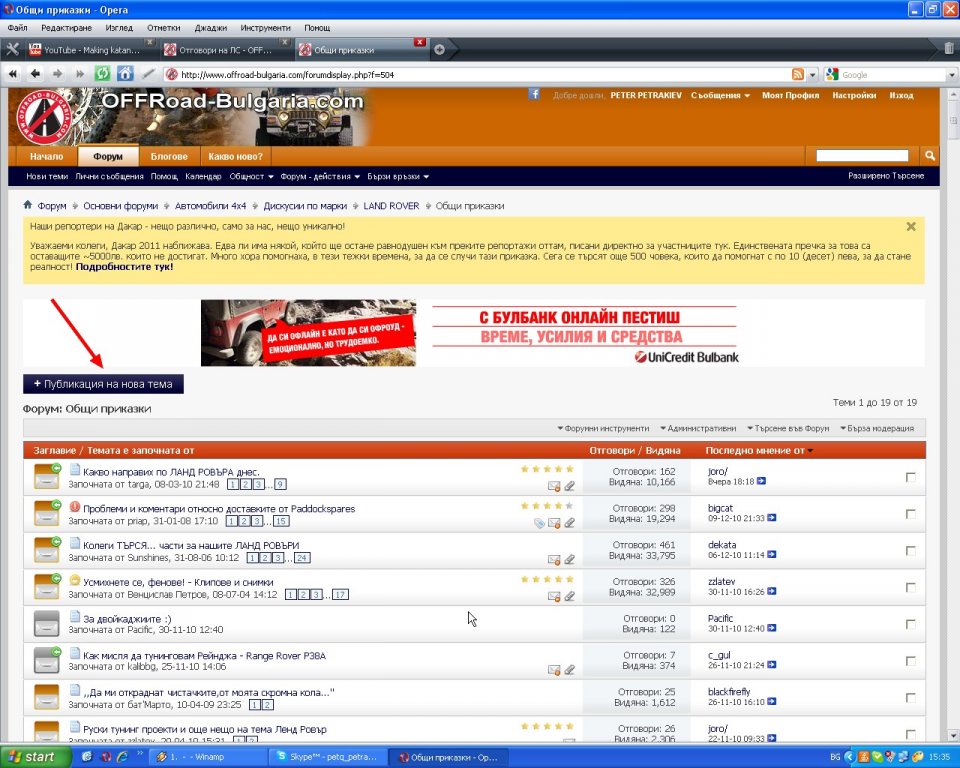Click Изход to log out
The height and width of the screenshot is (768, 960).
pyautogui.click(x=901, y=96)
